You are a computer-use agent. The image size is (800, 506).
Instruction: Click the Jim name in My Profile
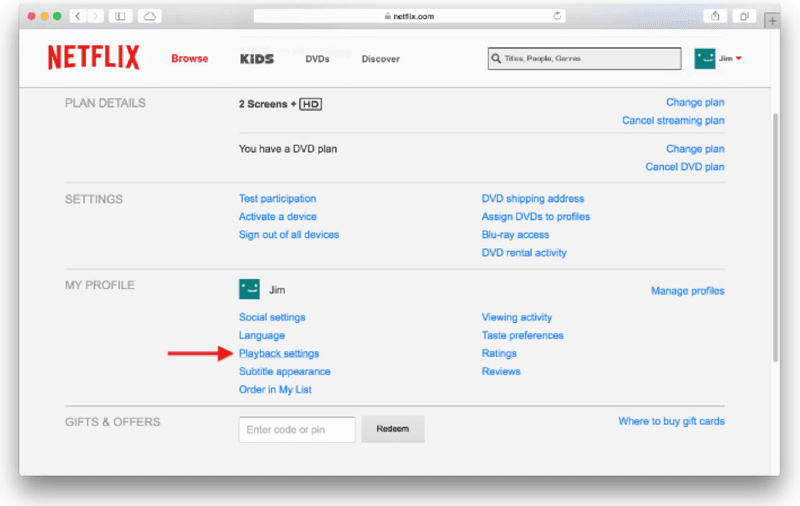(x=277, y=290)
